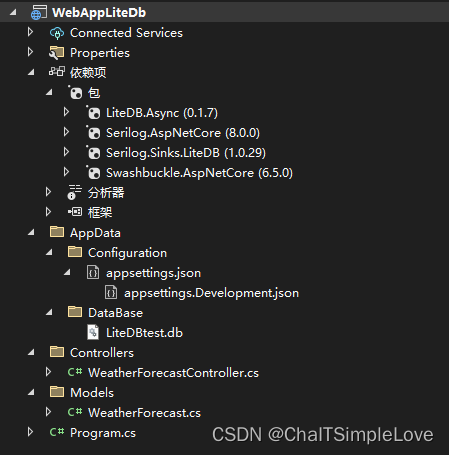Click the appsettings.json file icon

(93, 272)
